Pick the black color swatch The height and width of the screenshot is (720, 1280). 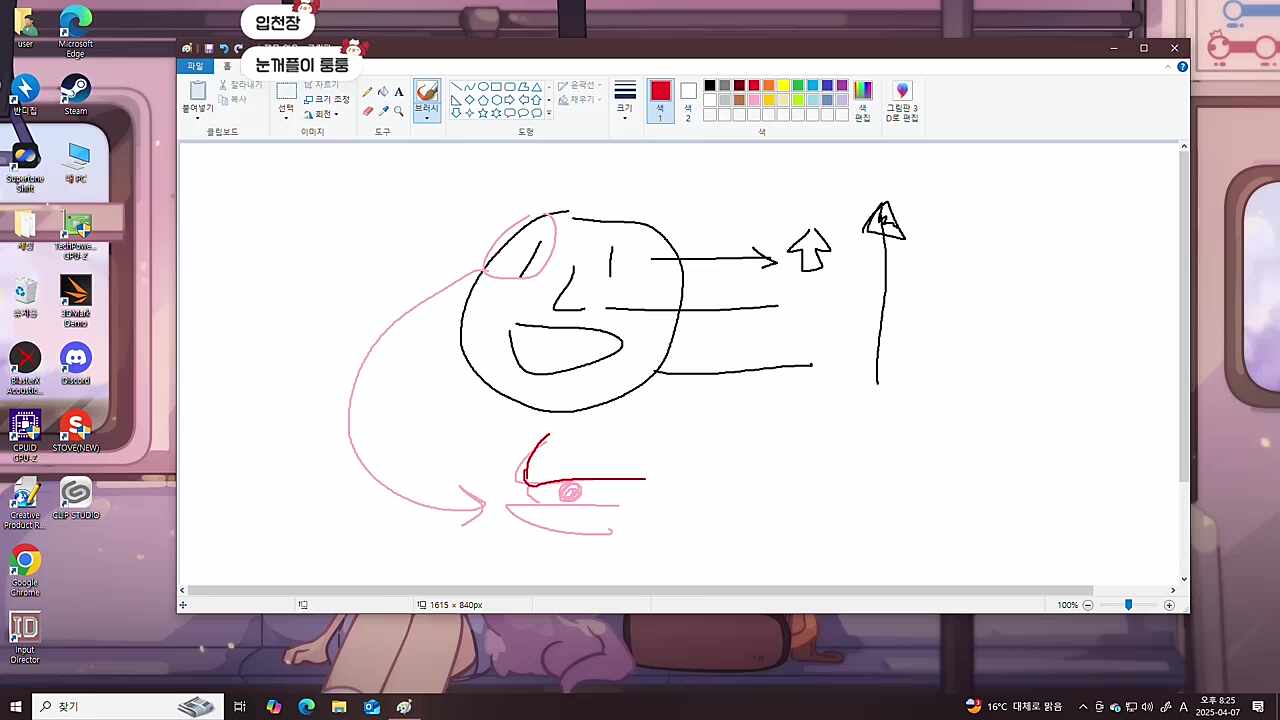click(x=710, y=86)
